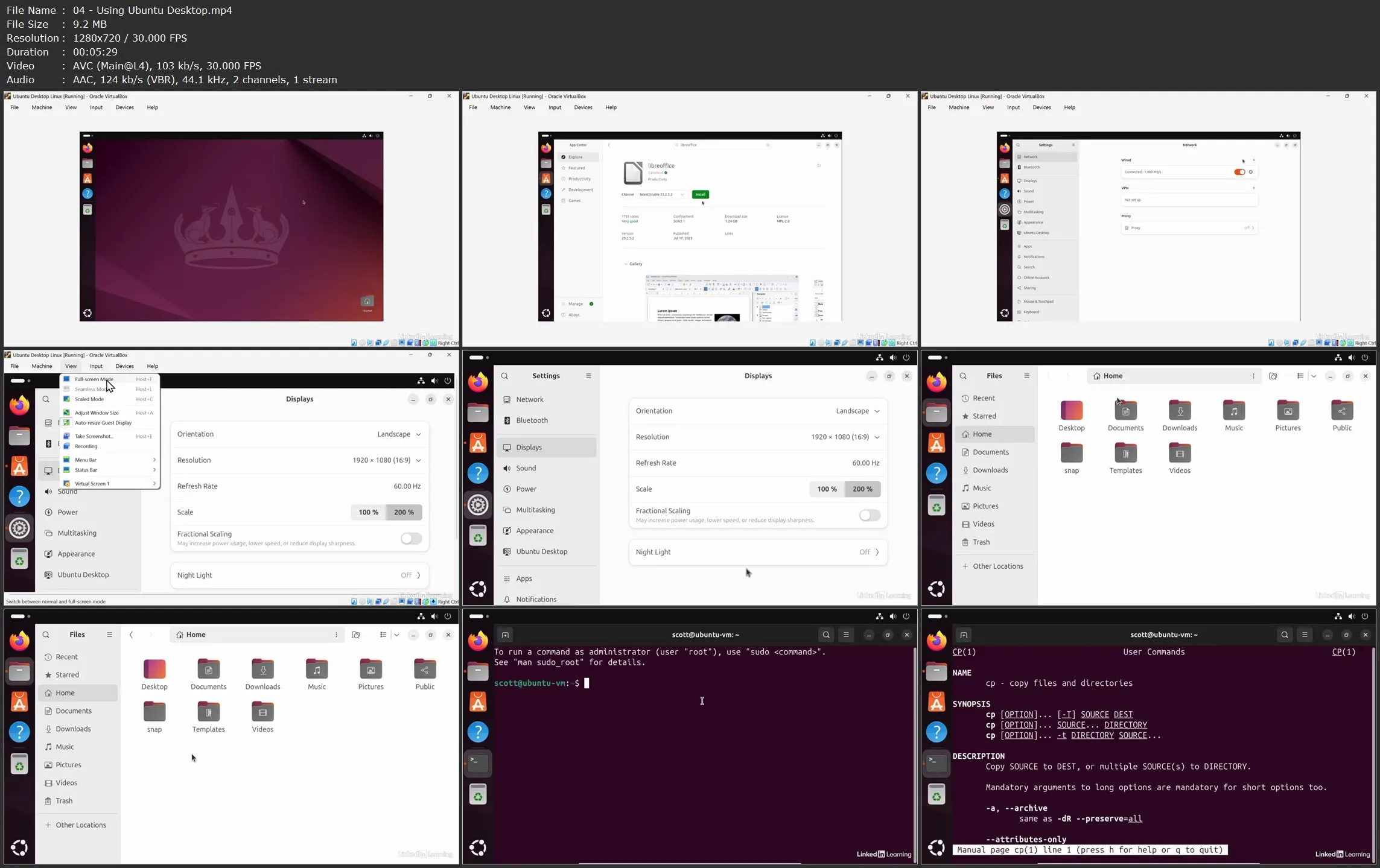Toggle Auto-resize Guest Display in View menu

click(x=103, y=423)
